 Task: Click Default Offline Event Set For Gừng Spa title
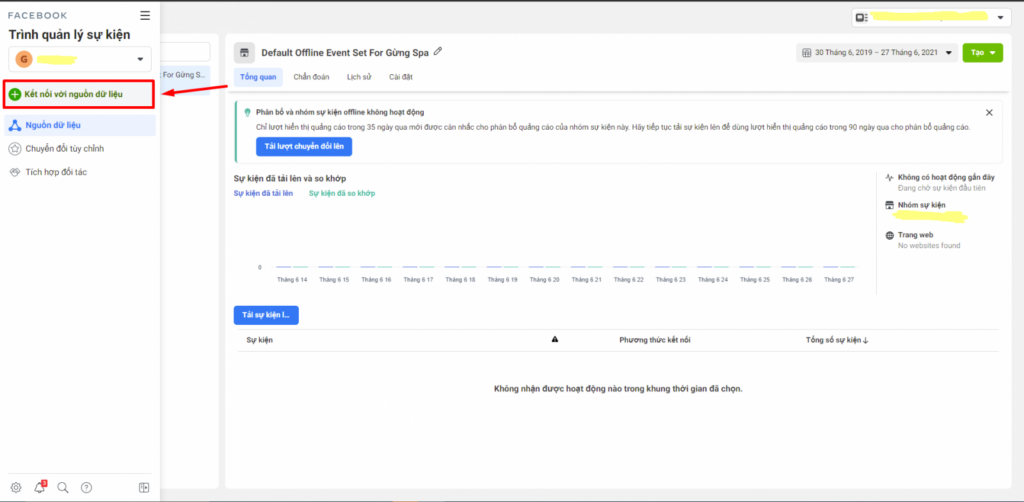click(345, 53)
